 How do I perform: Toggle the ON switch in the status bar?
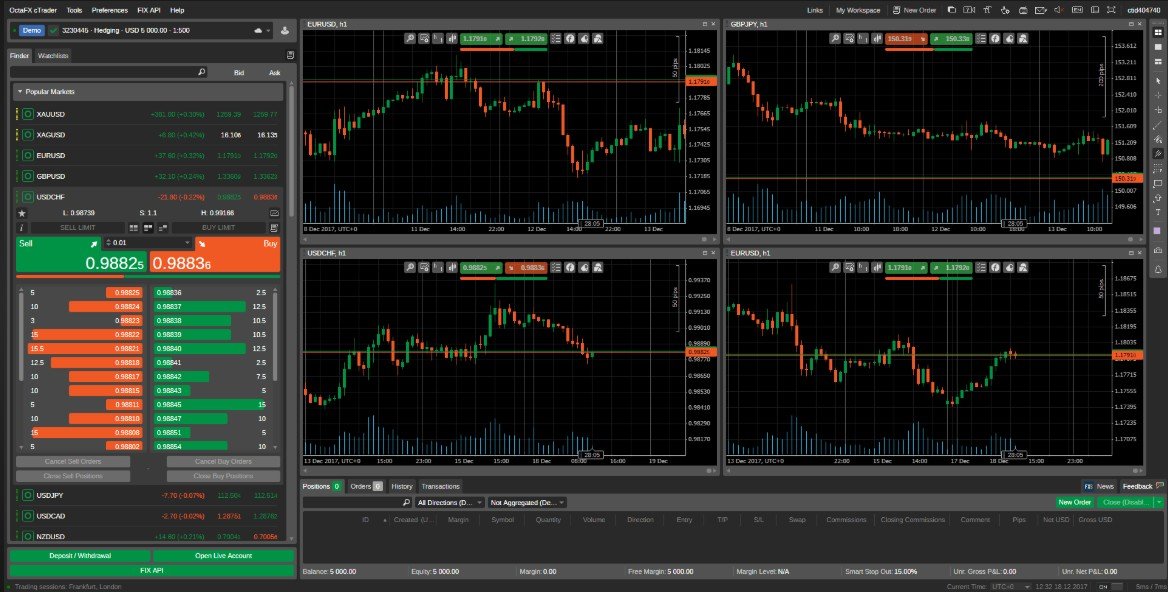1104,586
